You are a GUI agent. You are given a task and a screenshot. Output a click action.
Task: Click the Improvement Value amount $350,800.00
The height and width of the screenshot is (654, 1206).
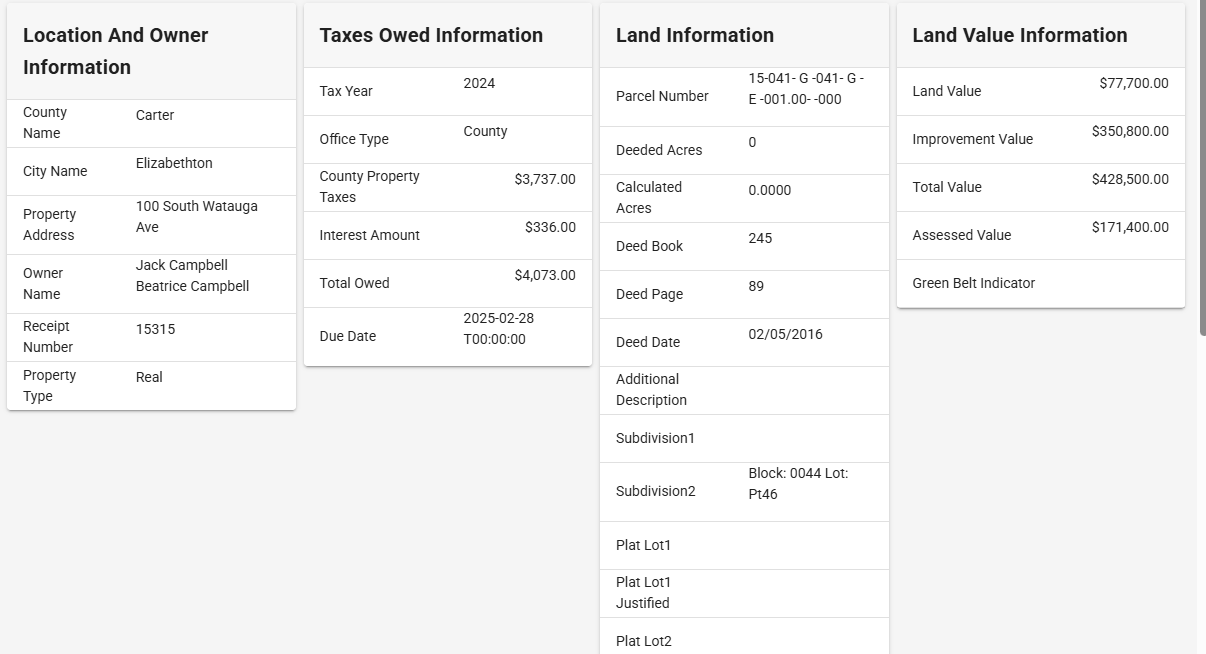[1129, 131]
